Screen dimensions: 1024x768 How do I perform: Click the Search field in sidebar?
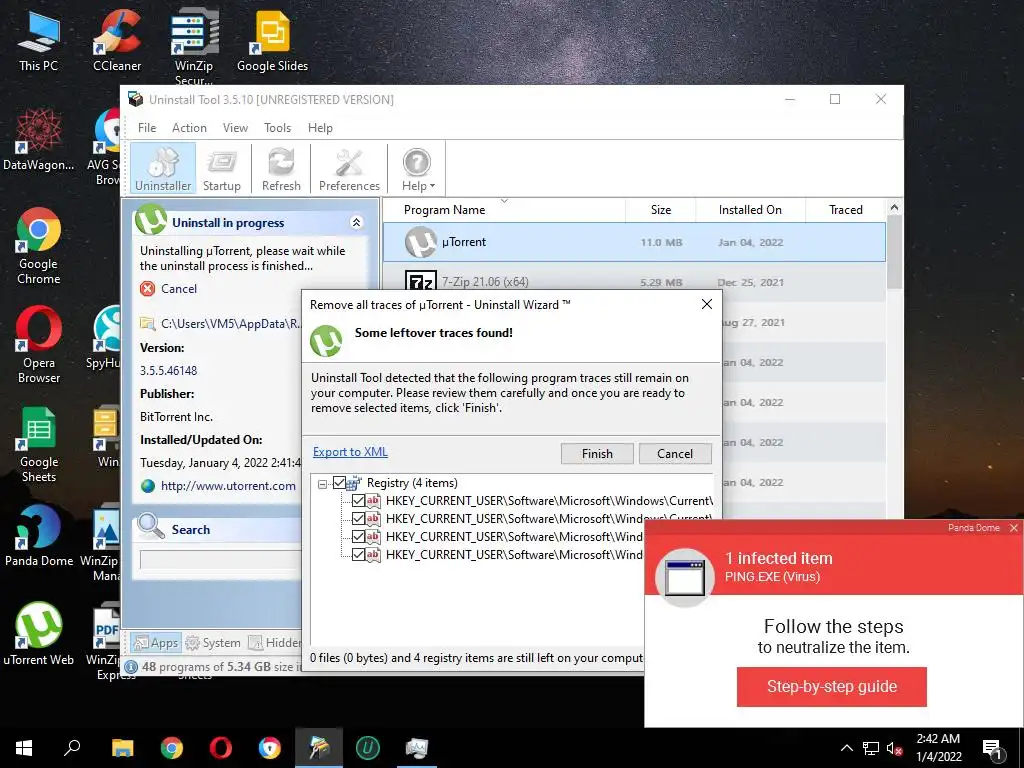(x=220, y=560)
